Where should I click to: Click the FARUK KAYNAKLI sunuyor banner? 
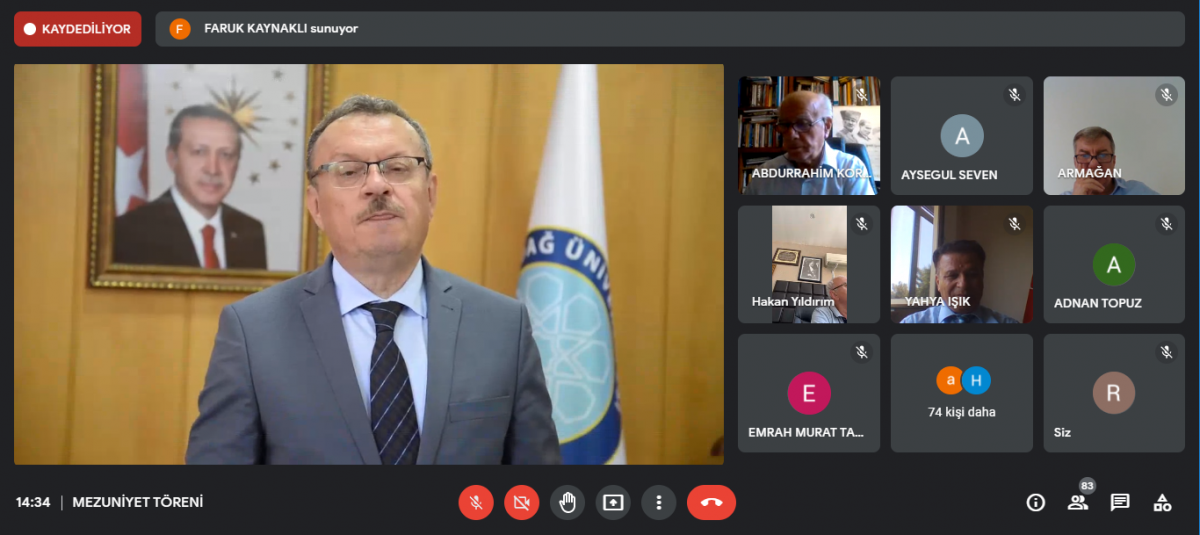tap(280, 29)
